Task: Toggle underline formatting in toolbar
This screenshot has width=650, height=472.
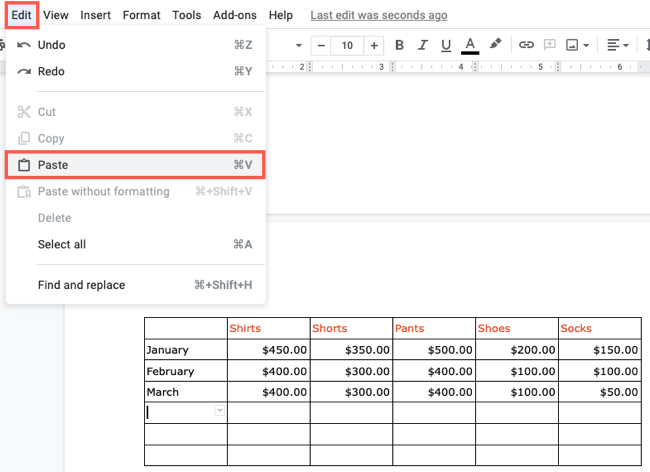Action: pos(446,45)
